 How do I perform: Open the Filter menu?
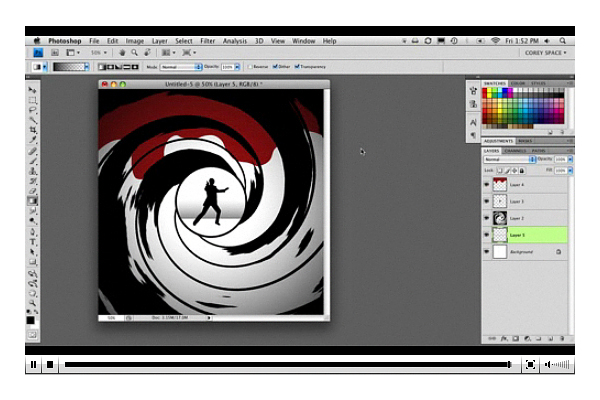coord(207,41)
